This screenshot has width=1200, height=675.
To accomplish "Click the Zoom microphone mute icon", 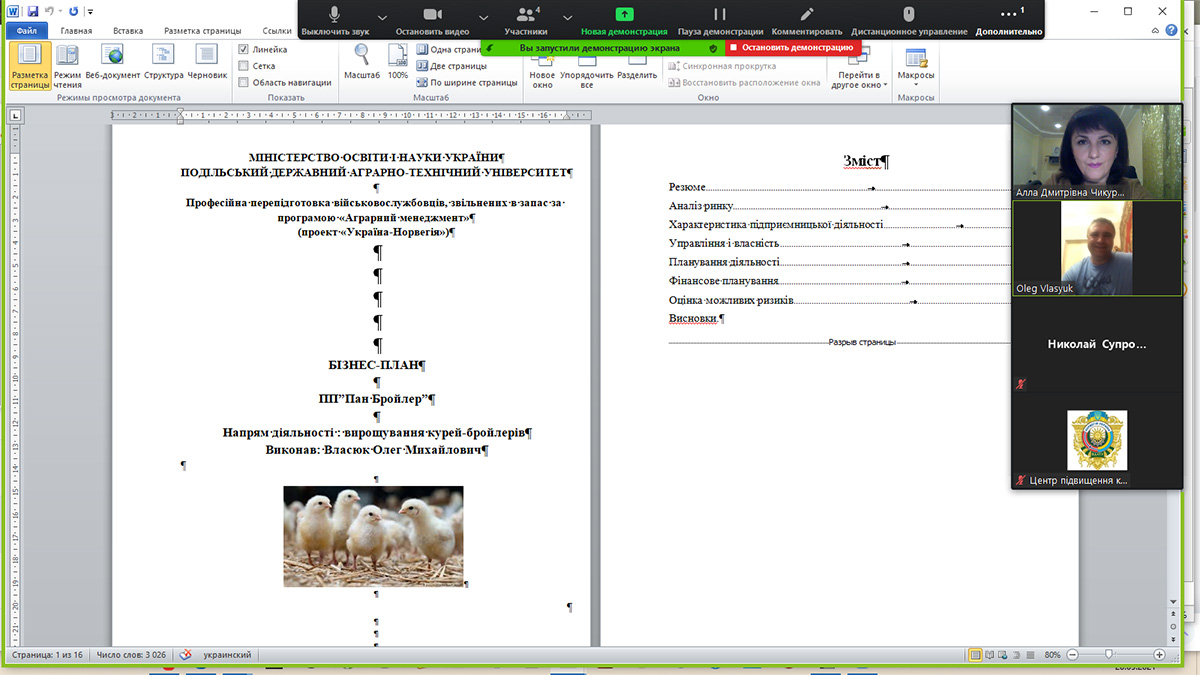I will point(334,15).
